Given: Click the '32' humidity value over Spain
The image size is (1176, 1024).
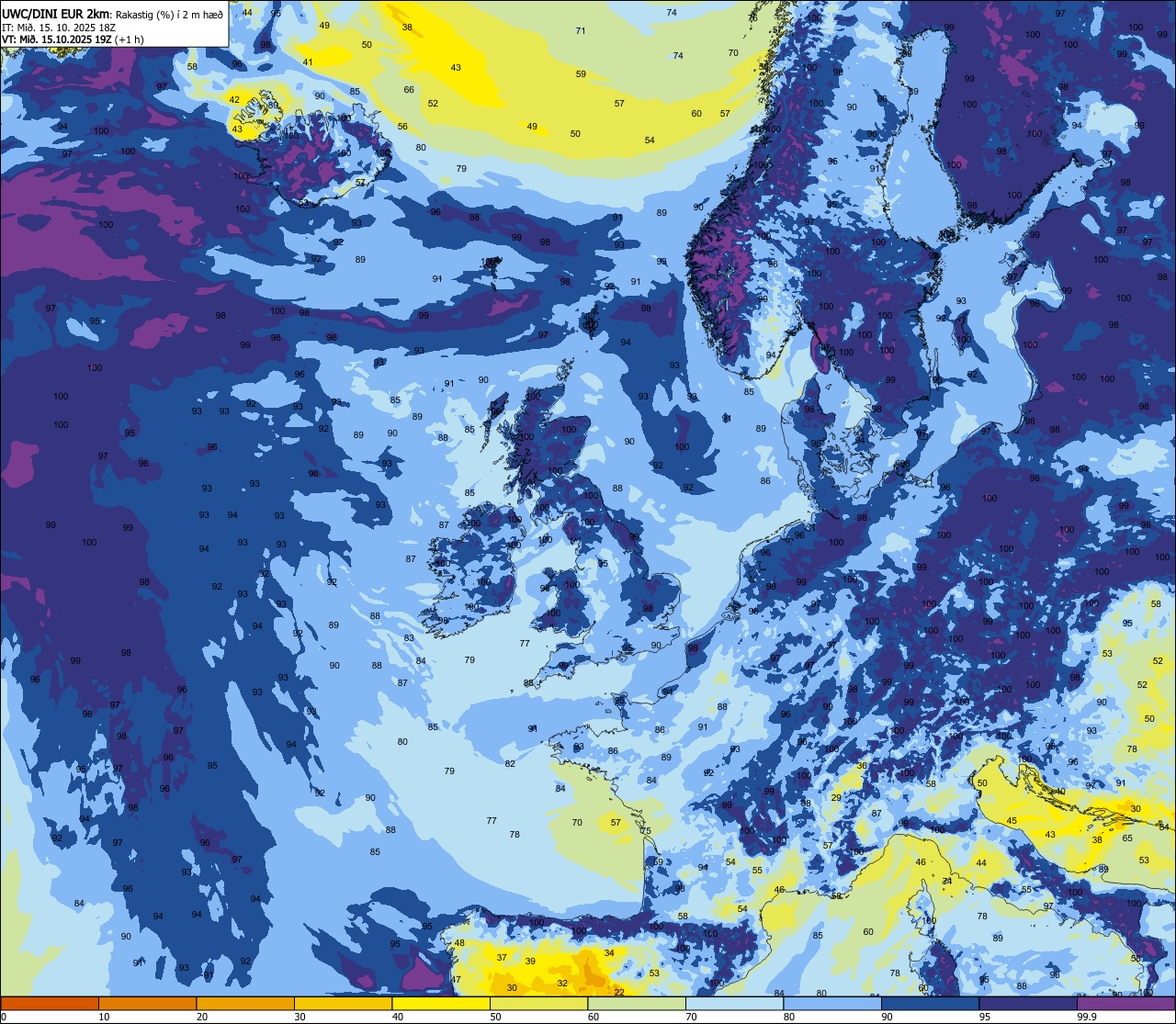Looking at the screenshot, I should 562,983.
